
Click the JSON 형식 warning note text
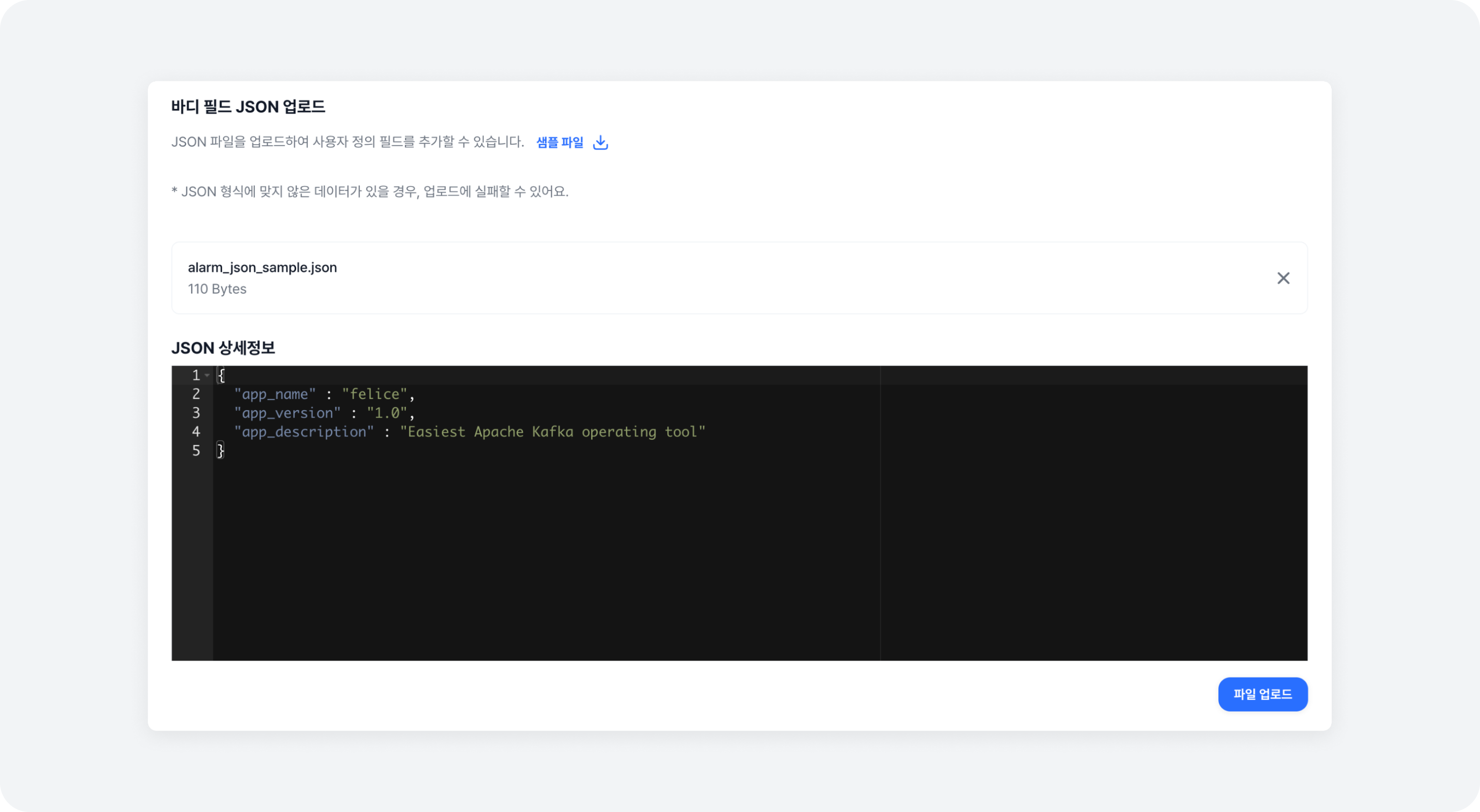tap(370, 191)
